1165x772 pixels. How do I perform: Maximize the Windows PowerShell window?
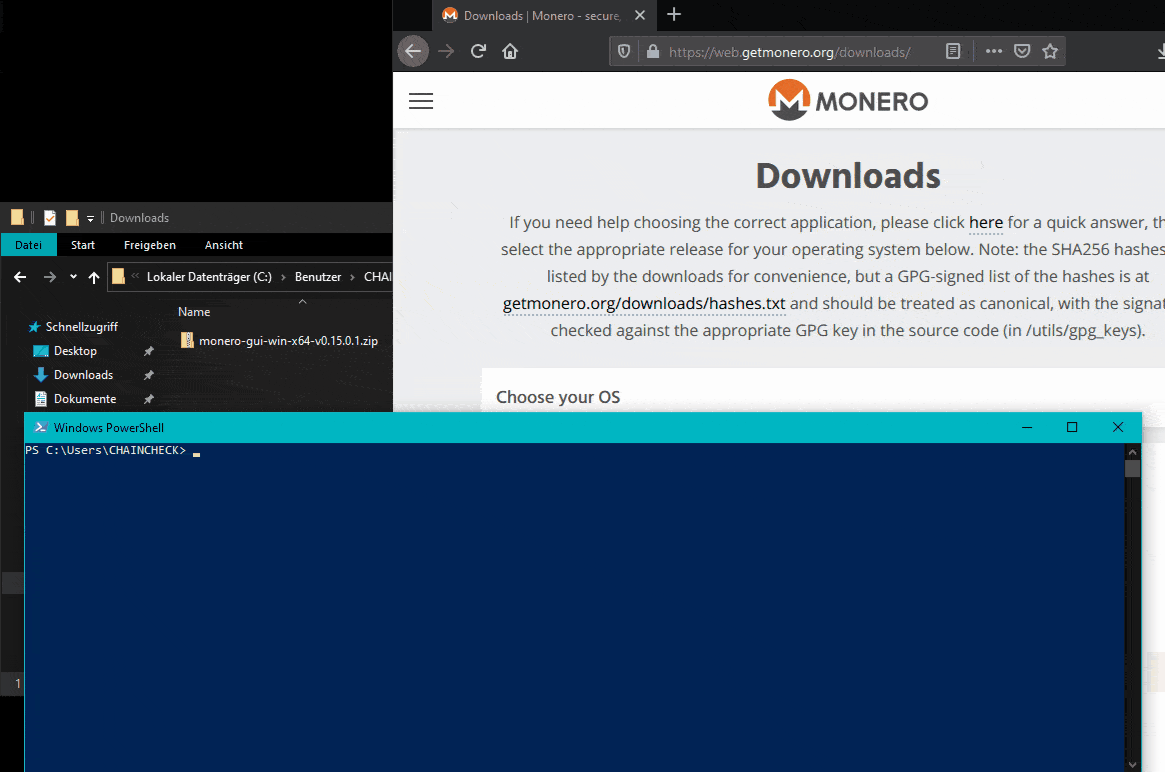(1071, 427)
